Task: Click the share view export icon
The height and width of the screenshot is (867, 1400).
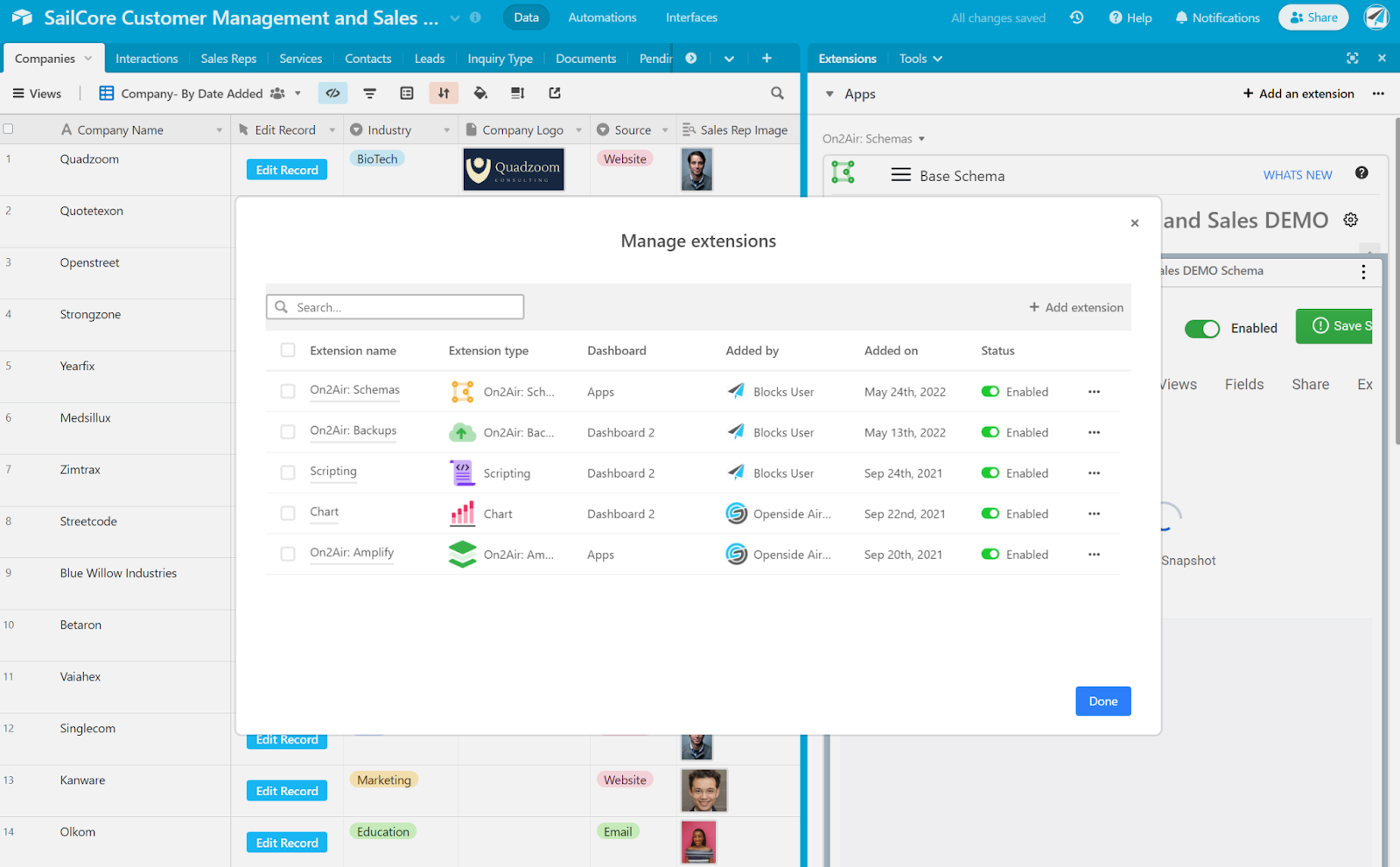Action: [554, 94]
